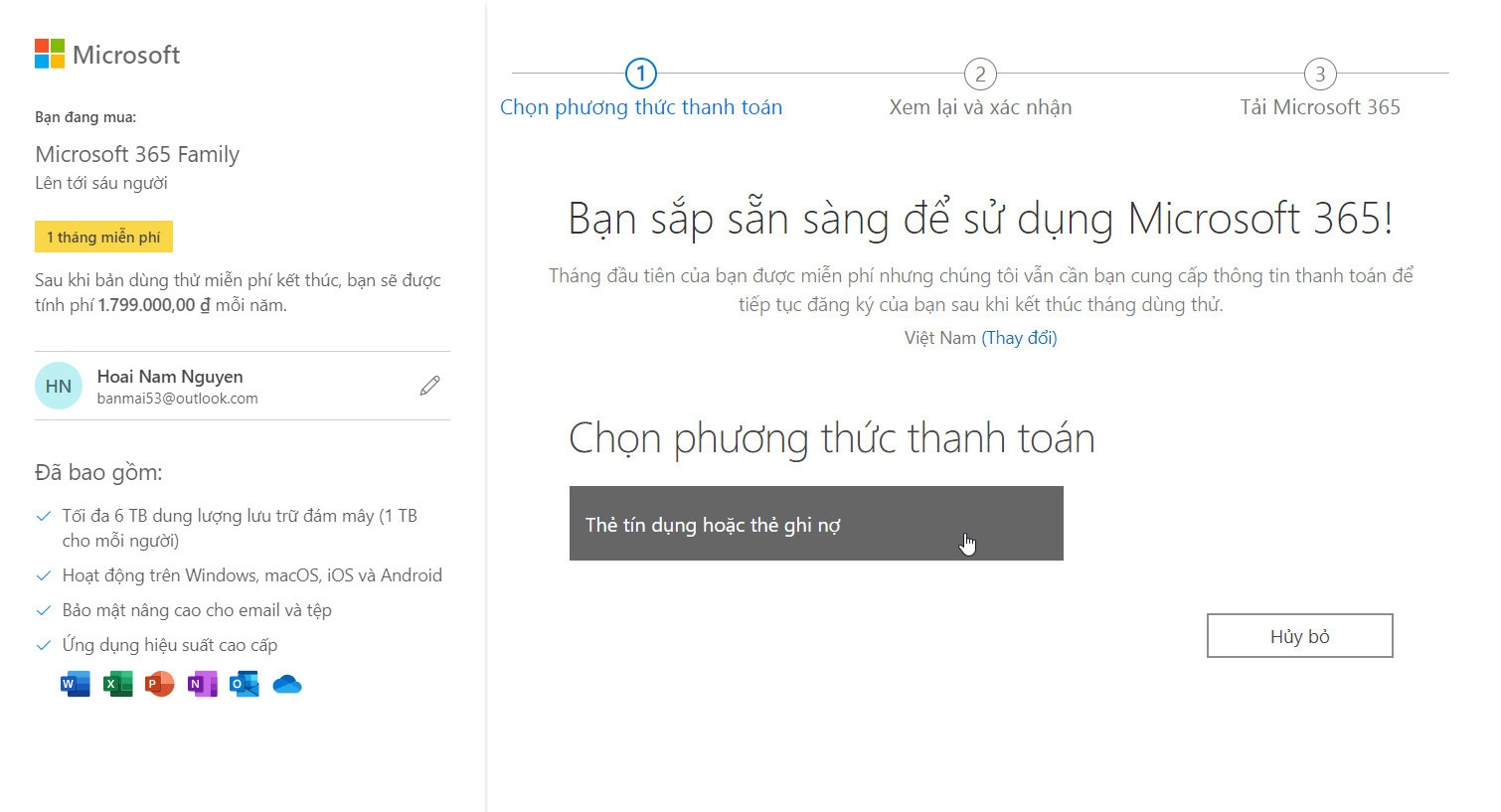Click the Hoạt động trên Windows feature text
Screen dimensions: 1501x812
coord(252,575)
